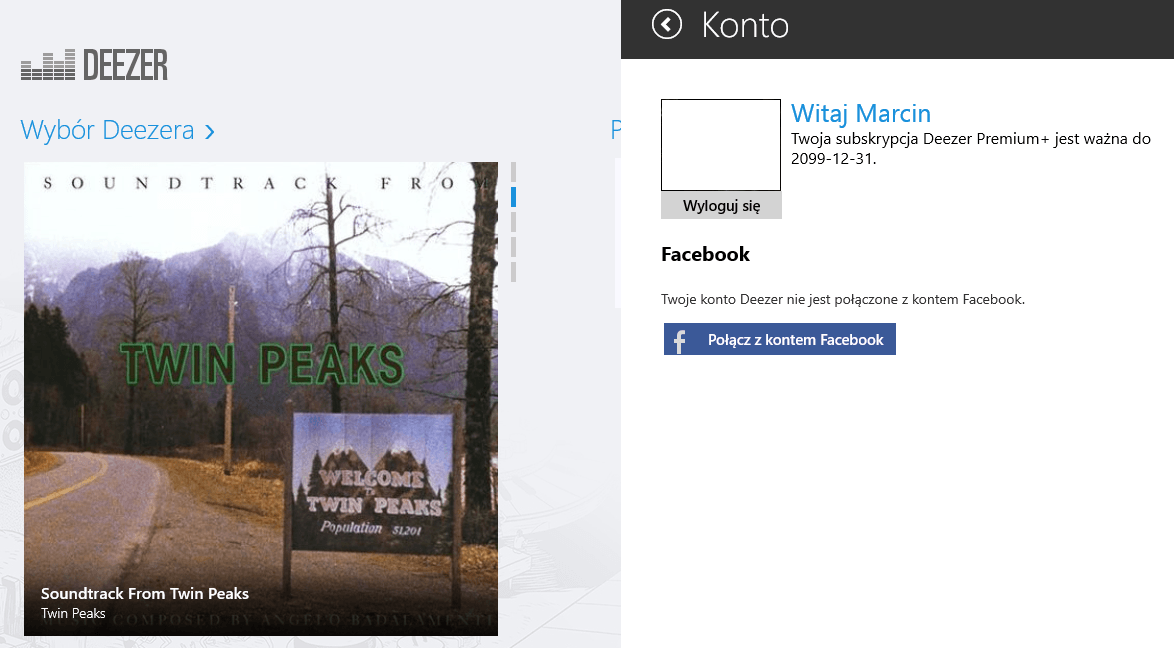Screen dimensions: 1174x648
Task: Open the partially hidden section starting with P
Action: click(615, 130)
